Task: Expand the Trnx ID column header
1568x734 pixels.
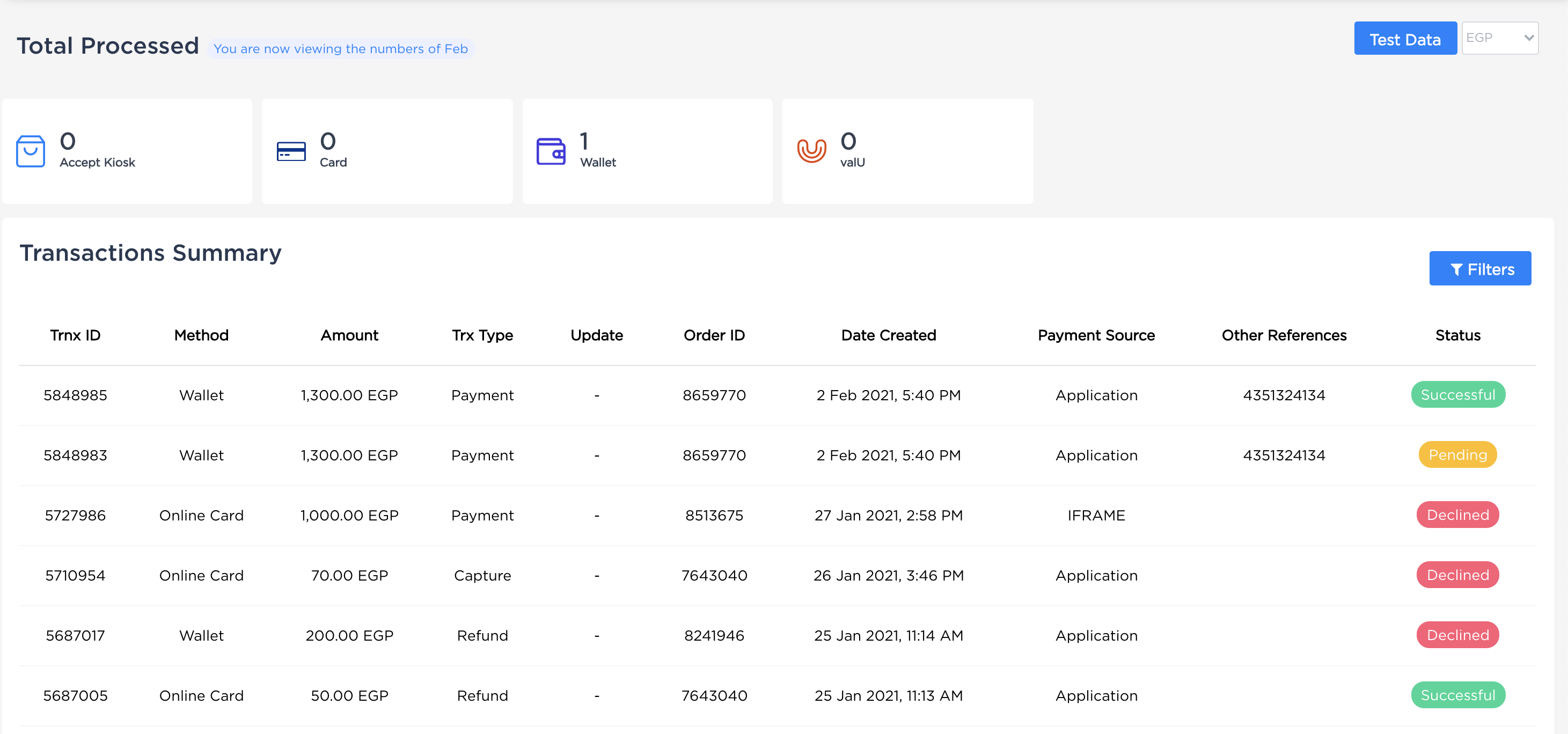Action: pos(75,335)
